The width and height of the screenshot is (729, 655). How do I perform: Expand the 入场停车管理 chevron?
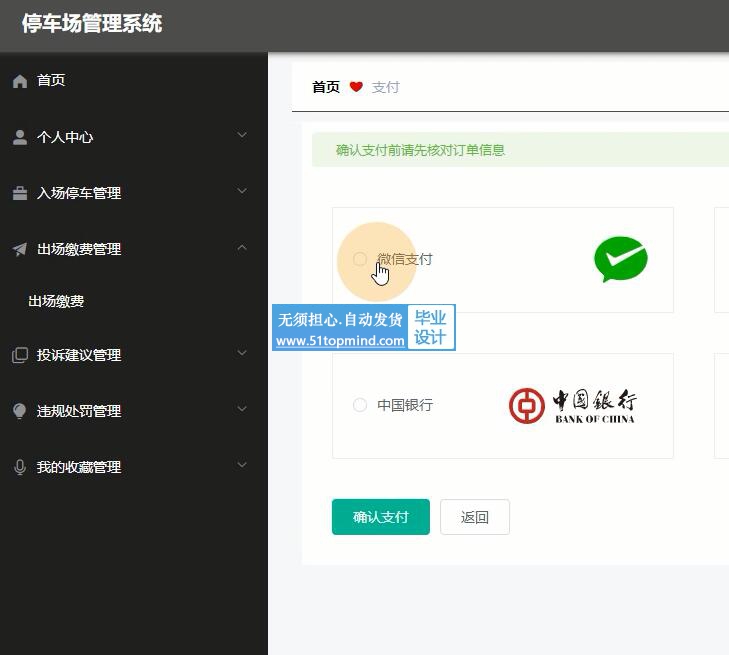point(242,191)
